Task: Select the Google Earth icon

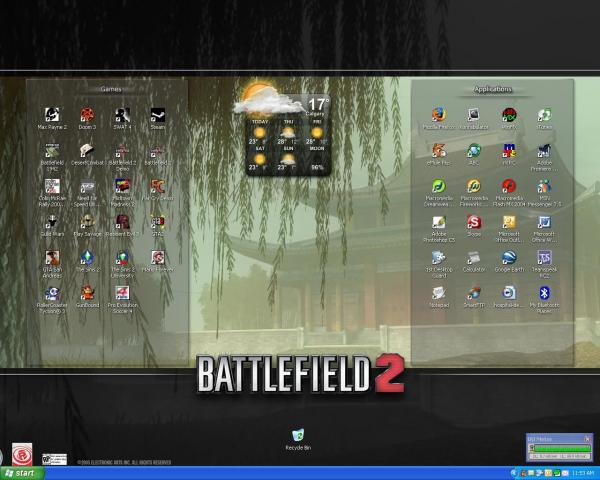Action: coord(509,258)
